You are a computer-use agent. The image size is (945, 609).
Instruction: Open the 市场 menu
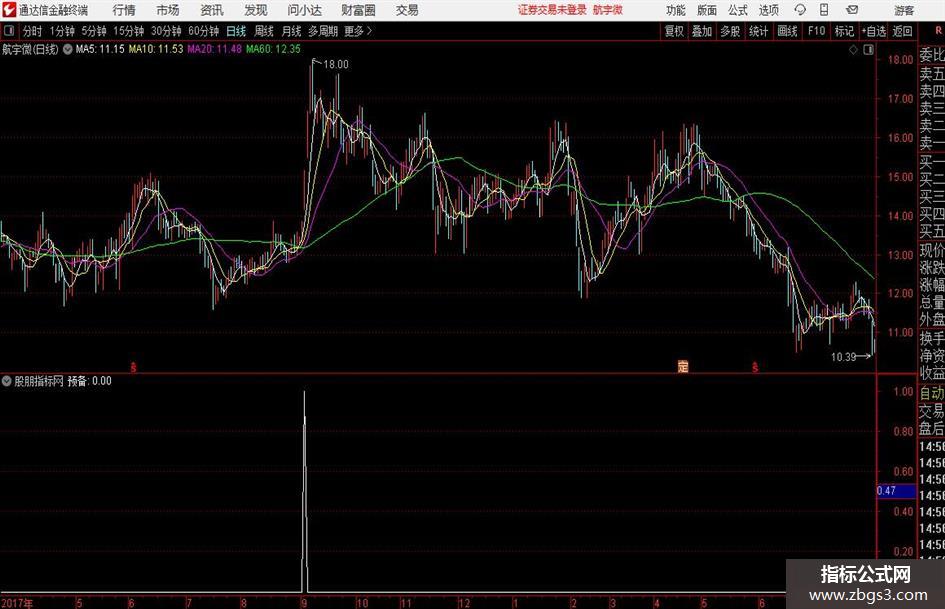pyautogui.click(x=168, y=10)
